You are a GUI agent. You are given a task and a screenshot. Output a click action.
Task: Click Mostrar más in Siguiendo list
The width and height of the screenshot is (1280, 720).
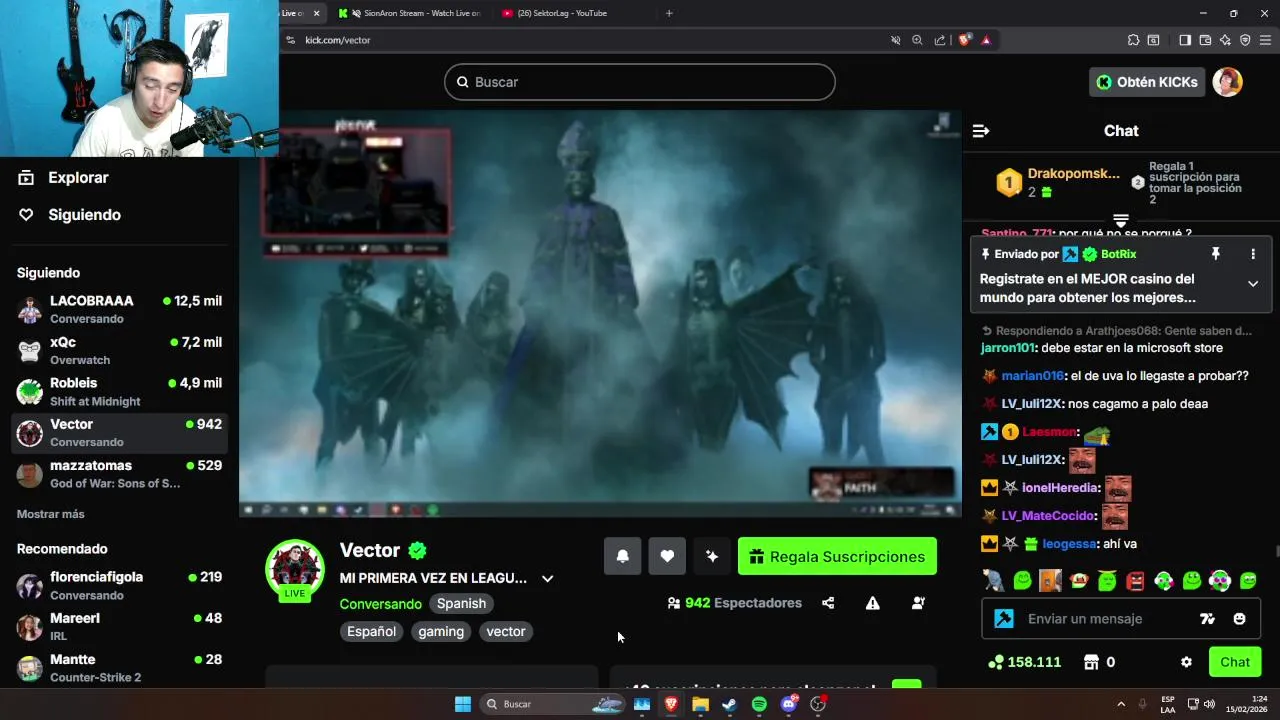[50, 514]
